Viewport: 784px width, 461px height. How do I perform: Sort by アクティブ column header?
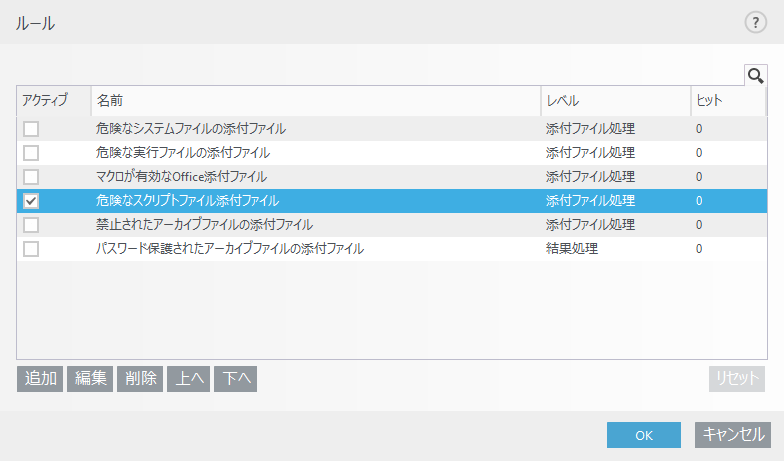54,100
